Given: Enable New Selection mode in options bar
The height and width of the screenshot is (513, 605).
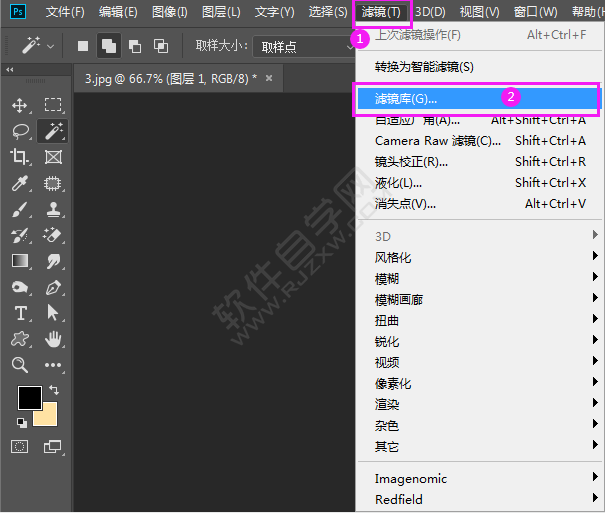Looking at the screenshot, I should 83,46.
